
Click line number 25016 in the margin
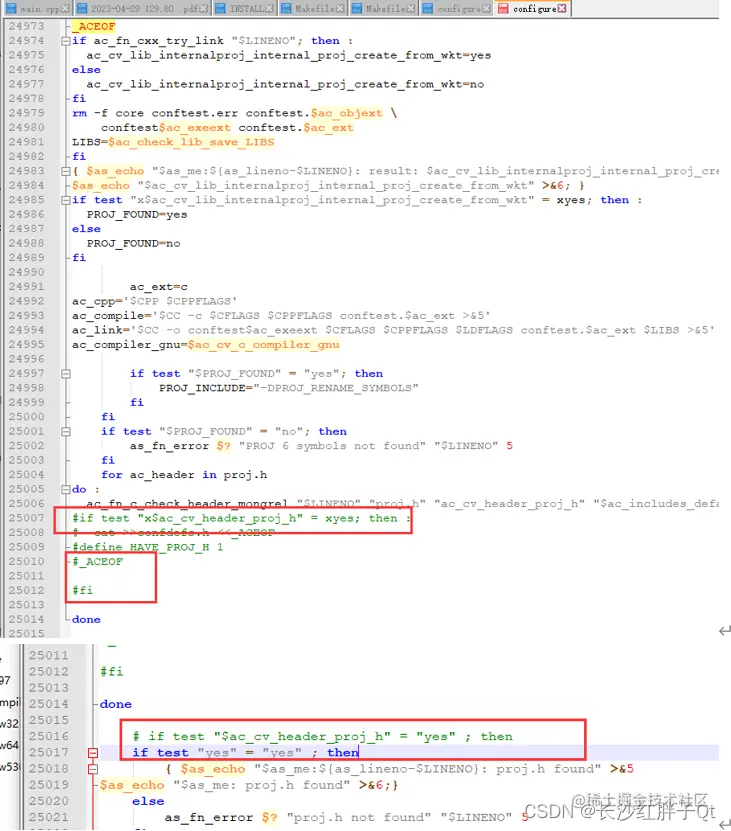pos(49,736)
